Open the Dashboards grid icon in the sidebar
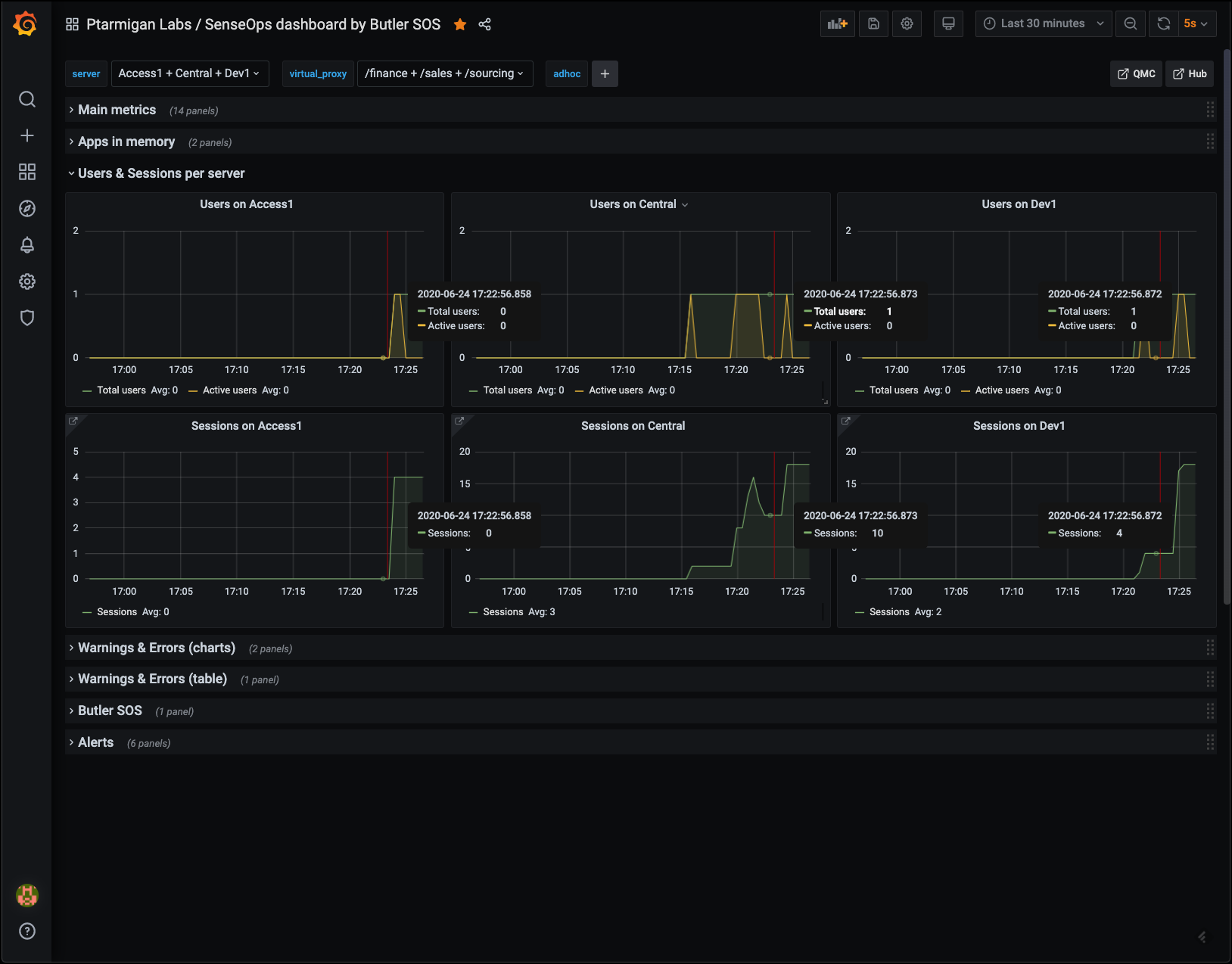Viewport: 1232px width, 964px height. (x=27, y=172)
